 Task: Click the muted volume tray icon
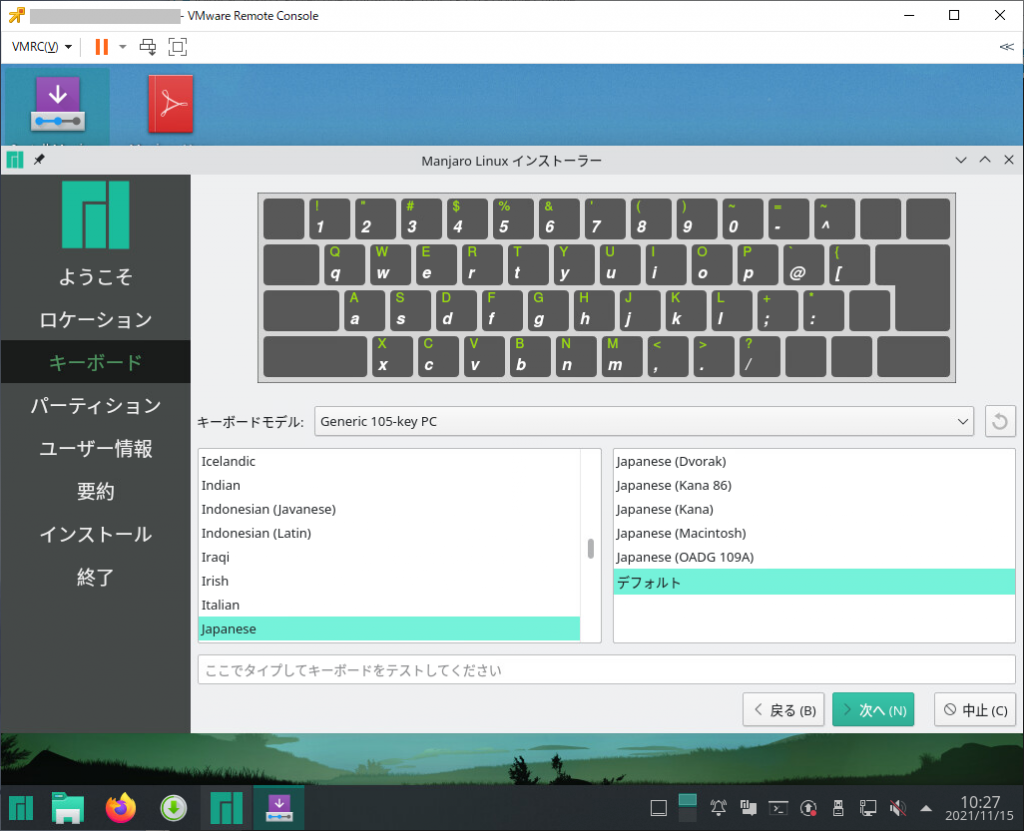pyautogui.click(x=898, y=809)
